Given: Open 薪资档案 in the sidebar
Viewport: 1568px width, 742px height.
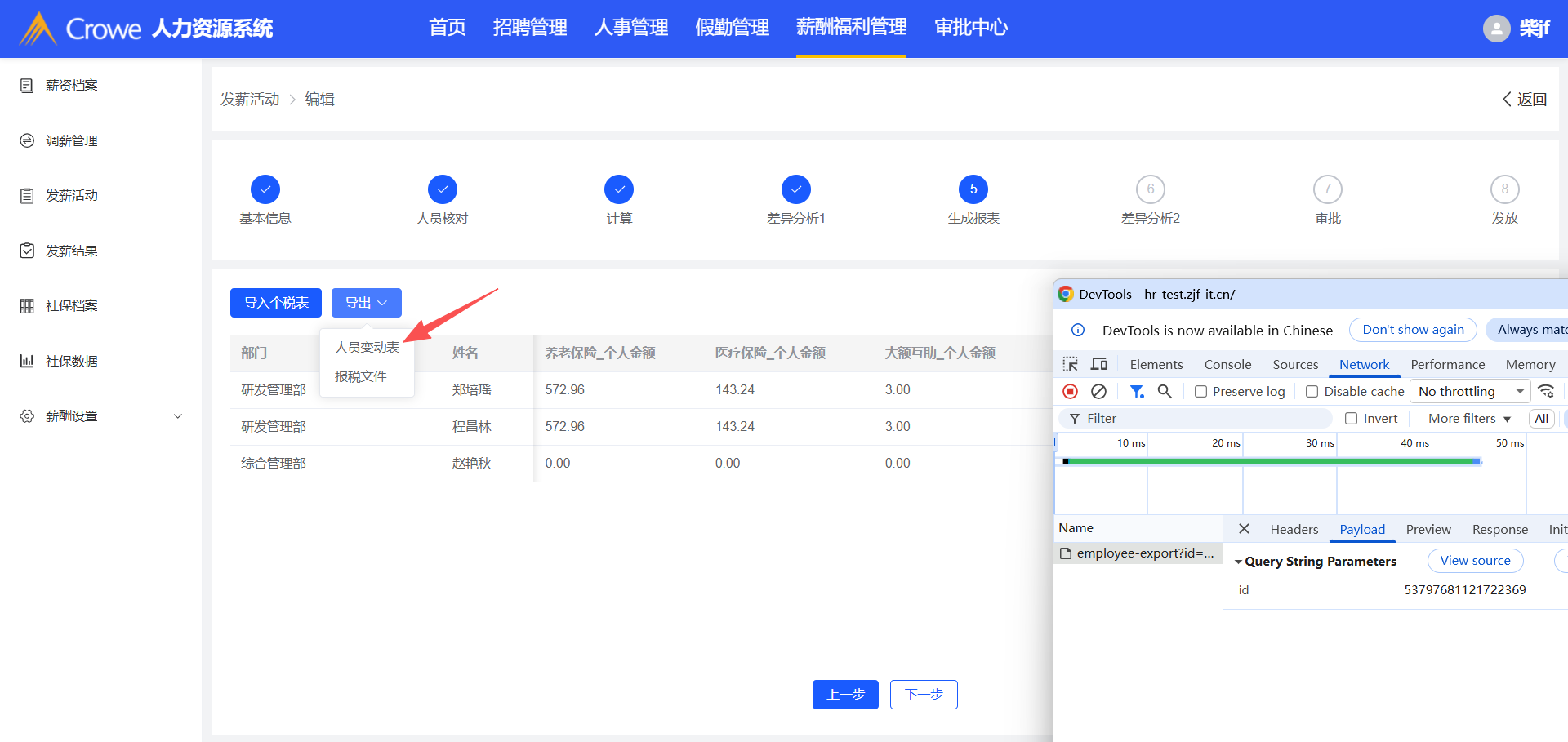Looking at the screenshot, I should point(71,86).
